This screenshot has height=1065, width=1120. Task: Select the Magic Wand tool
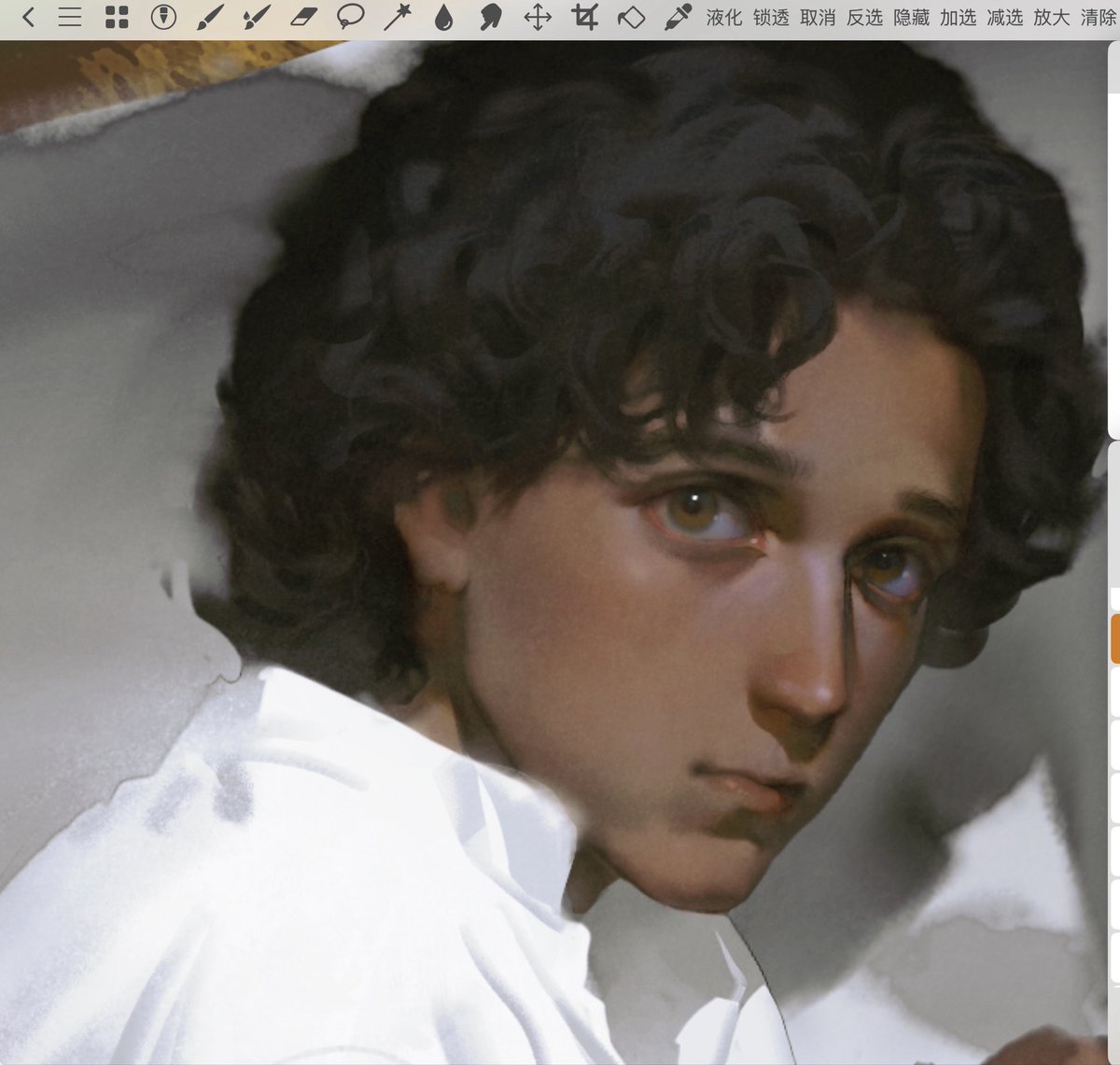397,17
